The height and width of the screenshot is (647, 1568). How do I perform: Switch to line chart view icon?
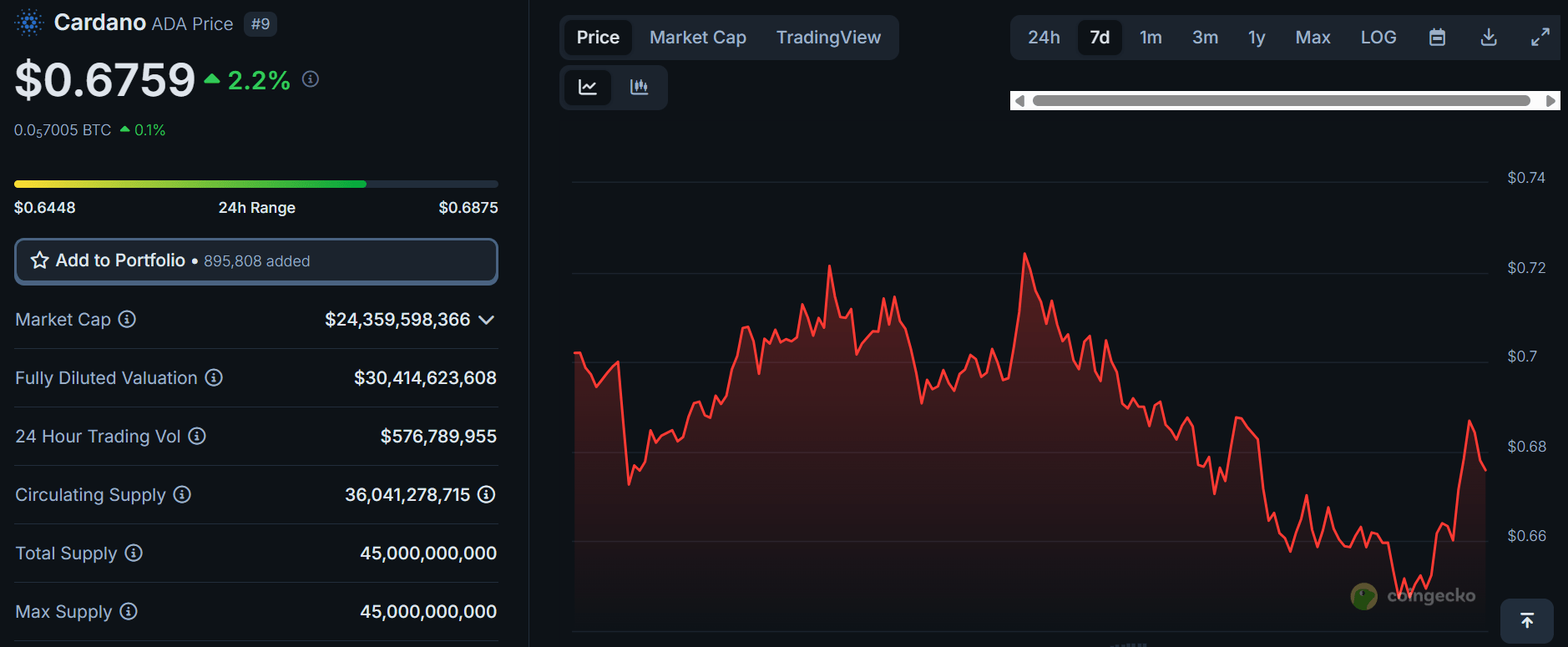pyautogui.click(x=588, y=87)
